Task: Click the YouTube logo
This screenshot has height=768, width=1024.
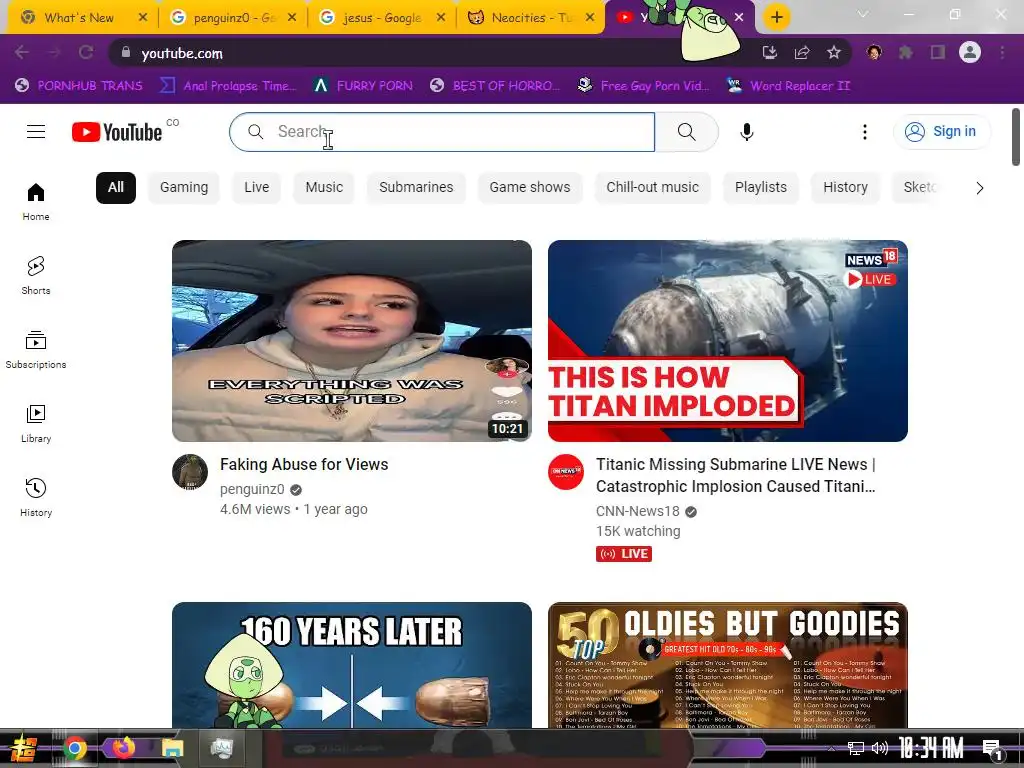Action: pos(117,132)
